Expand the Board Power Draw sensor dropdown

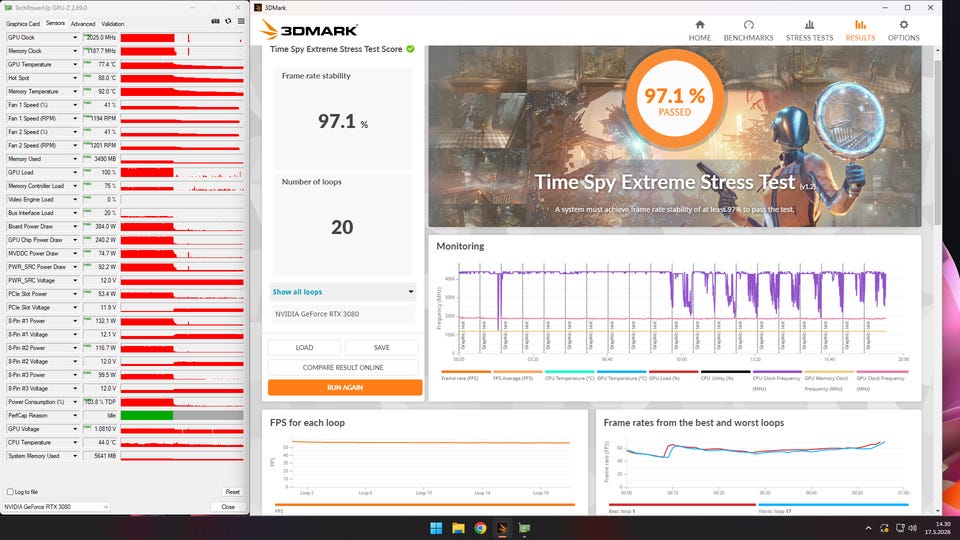(75, 227)
